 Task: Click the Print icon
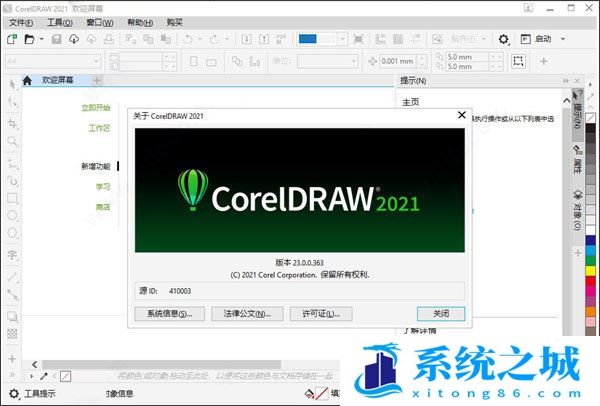pyautogui.click(x=109, y=39)
